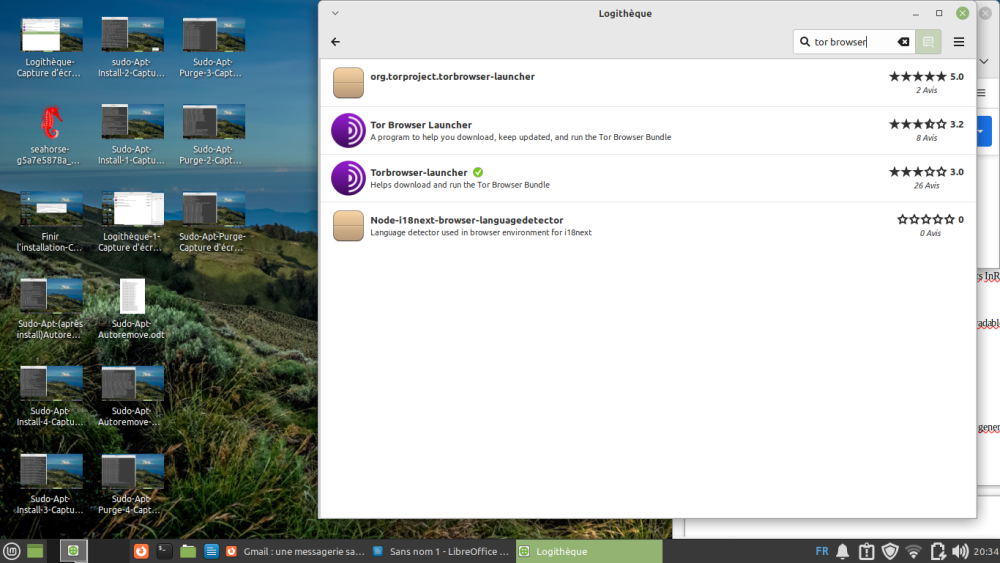
Task: Open the Logithèque hamburger menu
Action: click(x=959, y=42)
